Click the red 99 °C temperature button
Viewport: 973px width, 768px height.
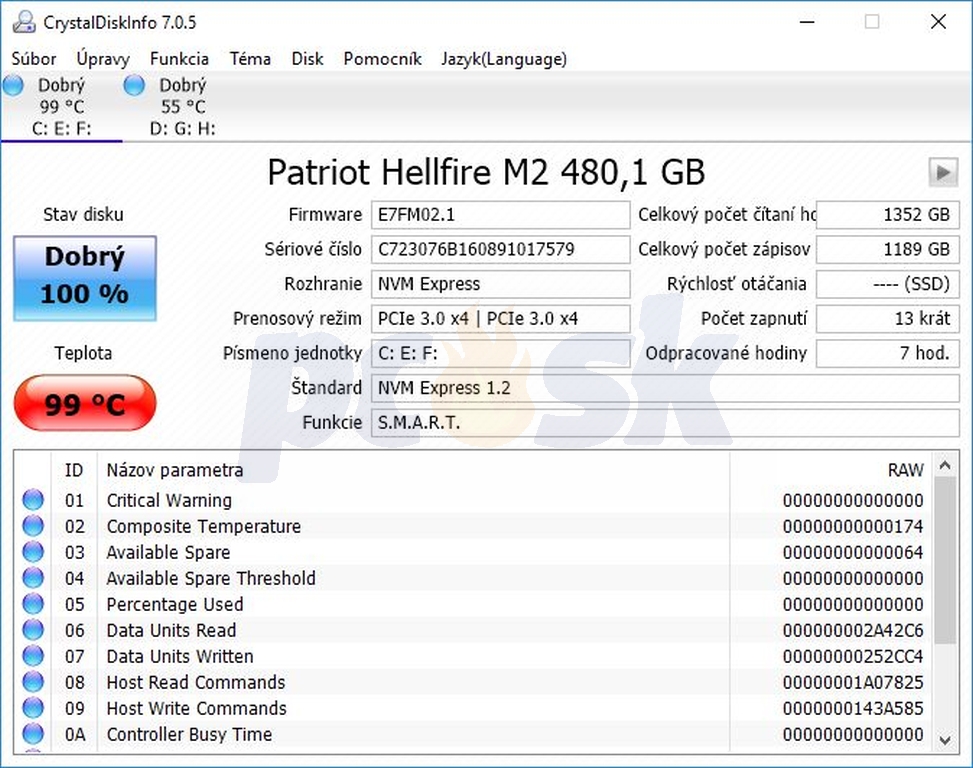pos(85,404)
